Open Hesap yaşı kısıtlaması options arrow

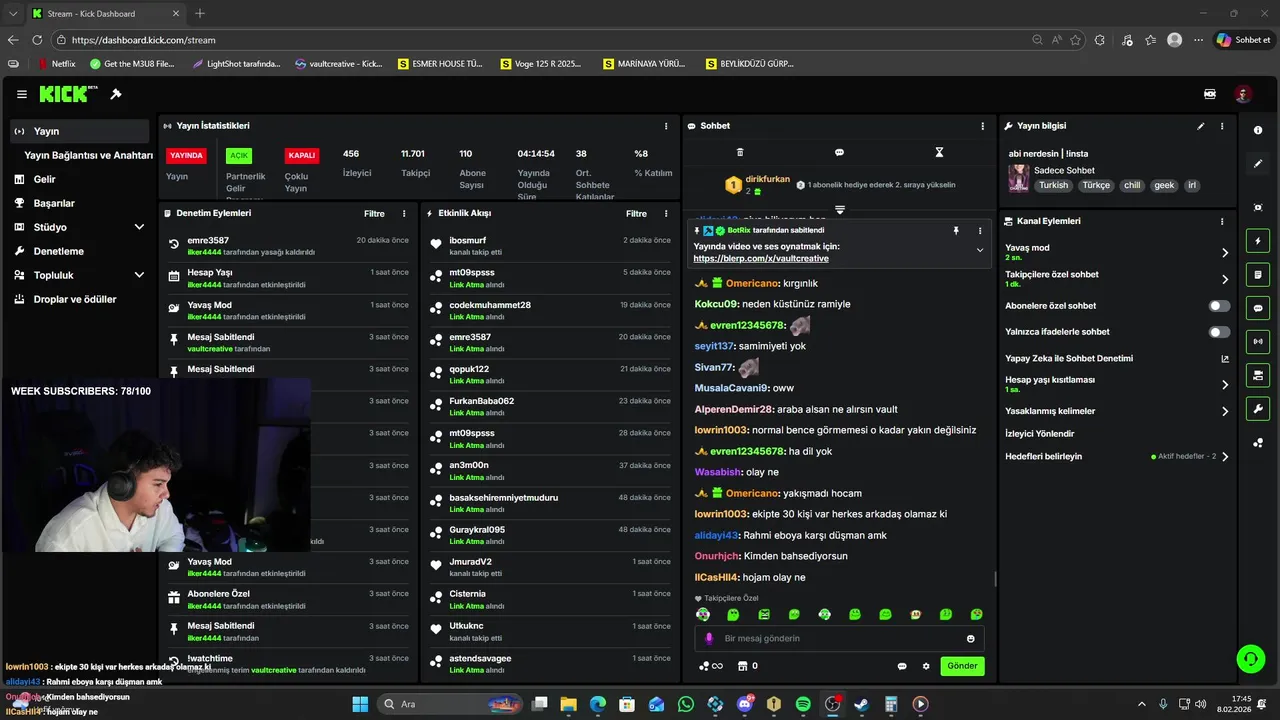(1225, 384)
